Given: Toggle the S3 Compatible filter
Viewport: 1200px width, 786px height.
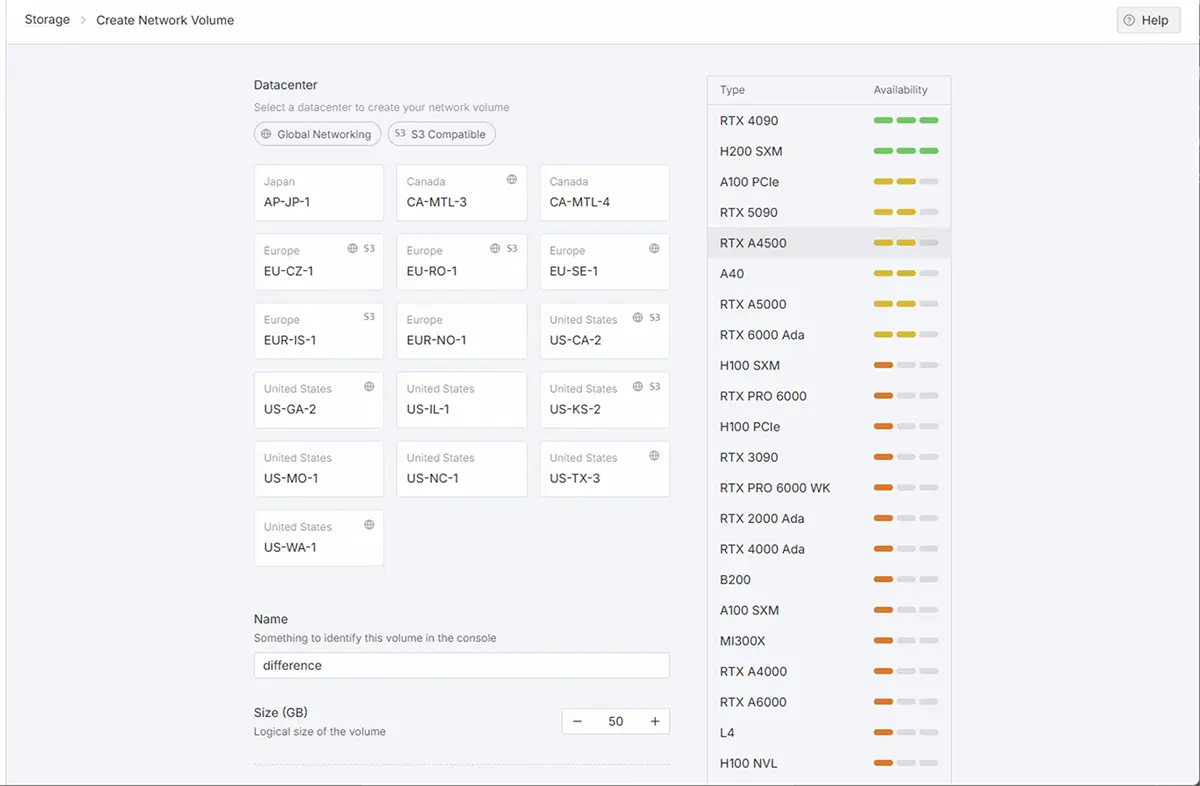Looking at the screenshot, I should 441,134.
